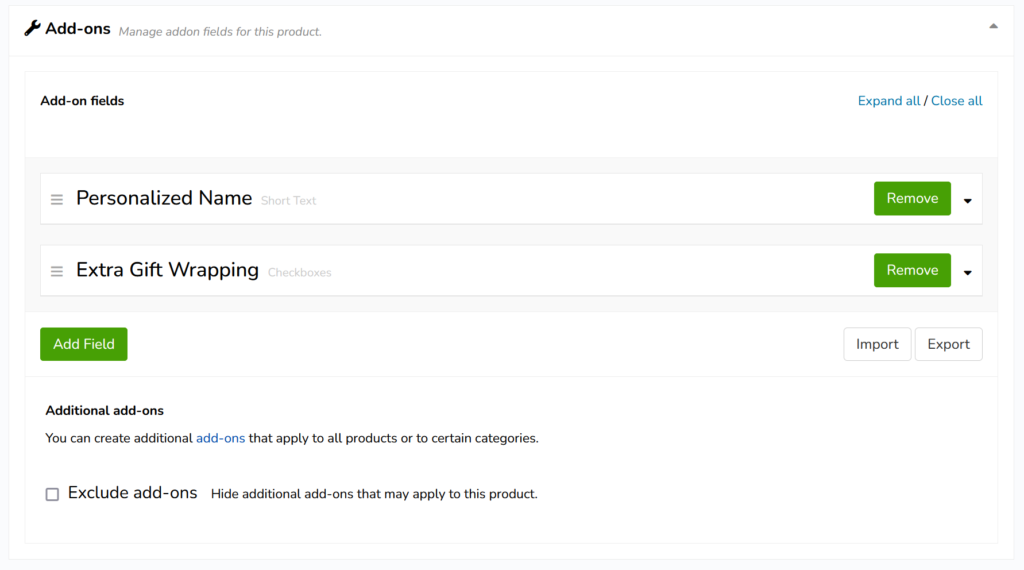
Task: Remove the Personalized Name field
Action: point(911,198)
